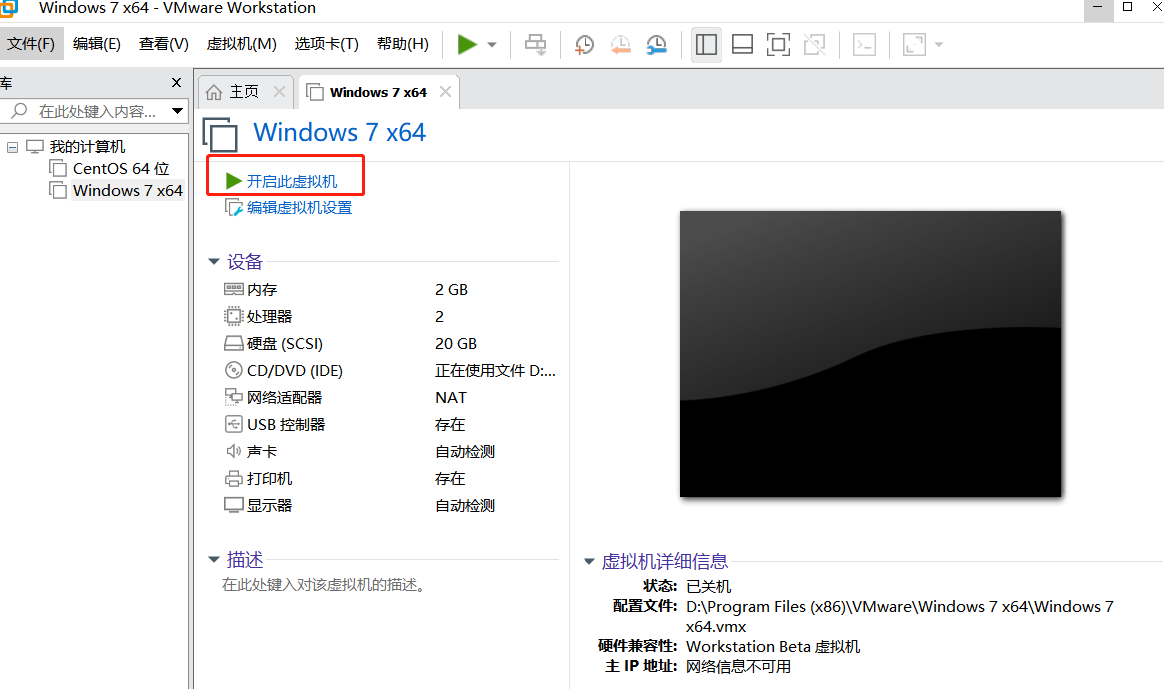Revert to snapshot with the clock-arrow icon

click(x=621, y=44)
